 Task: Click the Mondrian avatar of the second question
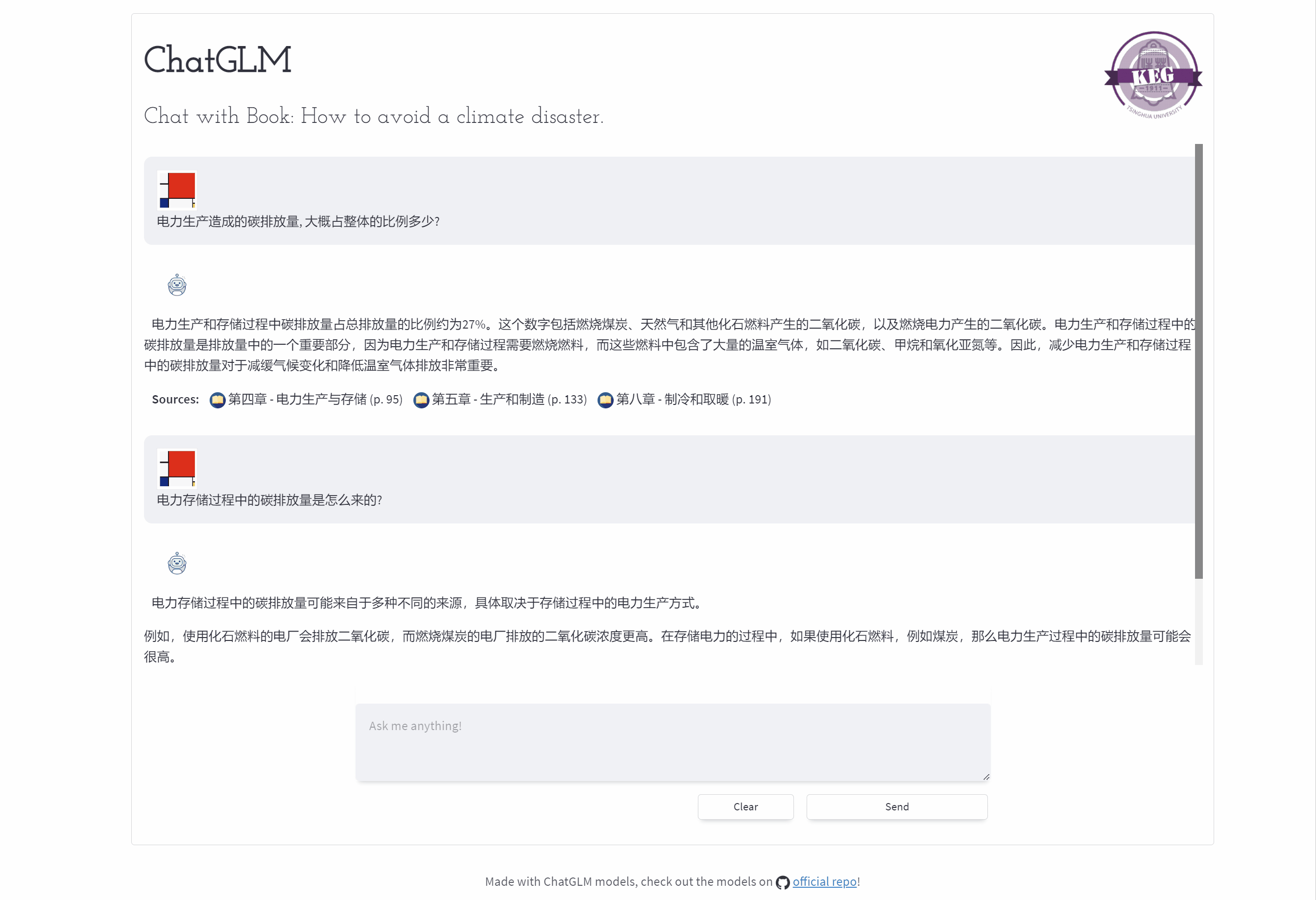[x=176, y=468]
